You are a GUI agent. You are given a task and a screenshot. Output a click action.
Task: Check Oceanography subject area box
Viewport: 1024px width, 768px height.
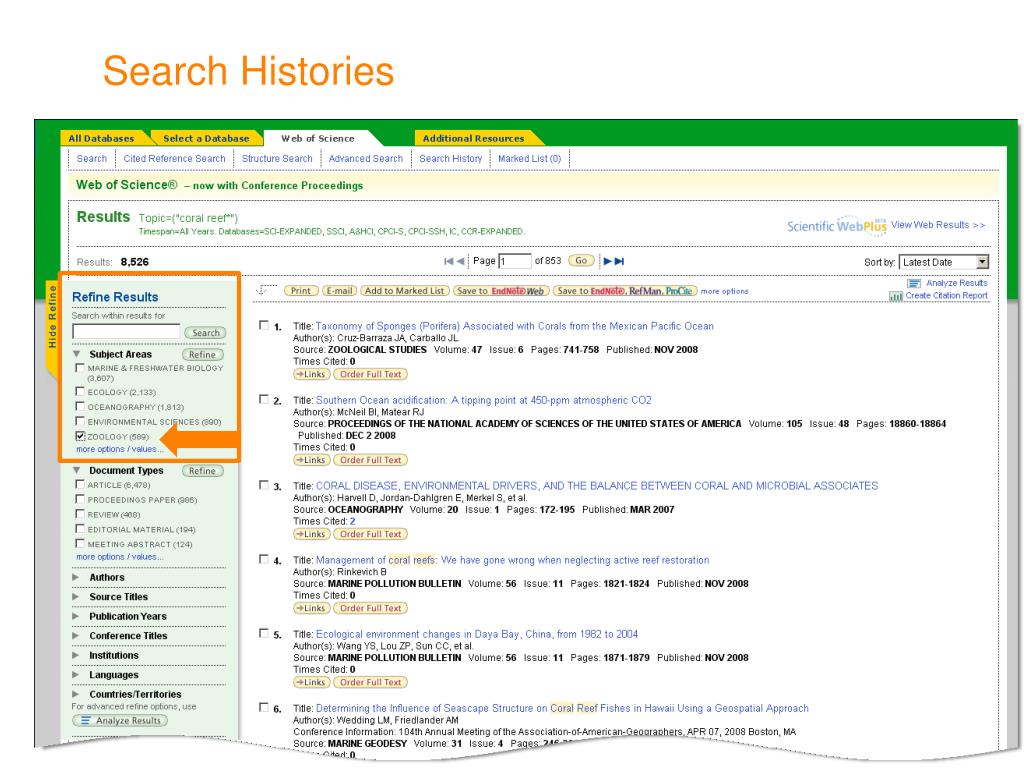click(80, 406)
